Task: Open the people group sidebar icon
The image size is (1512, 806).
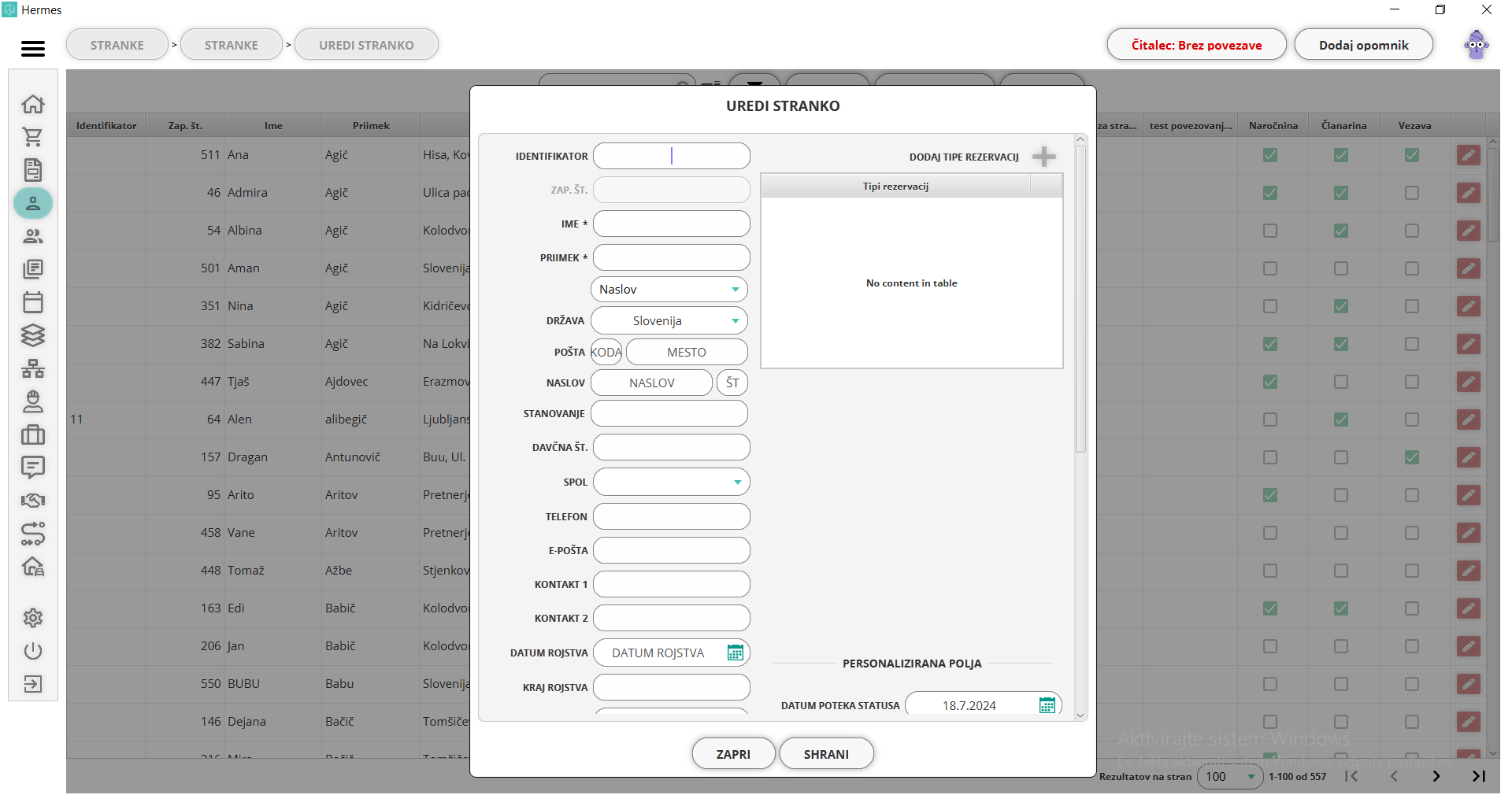Action: click(x=33, y=236)
